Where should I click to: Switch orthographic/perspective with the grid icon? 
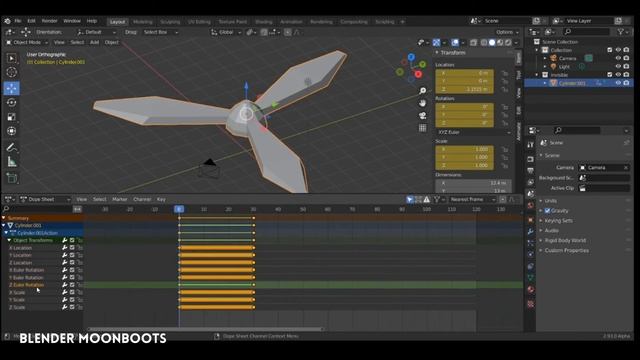422,128
